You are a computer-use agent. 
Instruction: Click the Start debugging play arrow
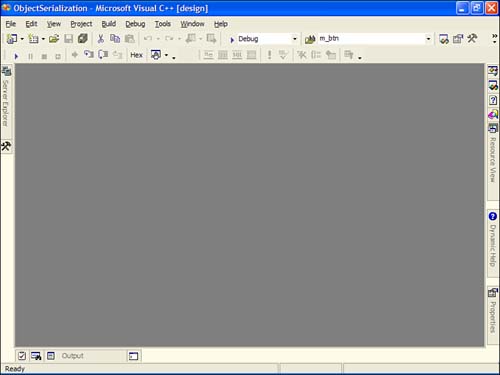[16, 56]
